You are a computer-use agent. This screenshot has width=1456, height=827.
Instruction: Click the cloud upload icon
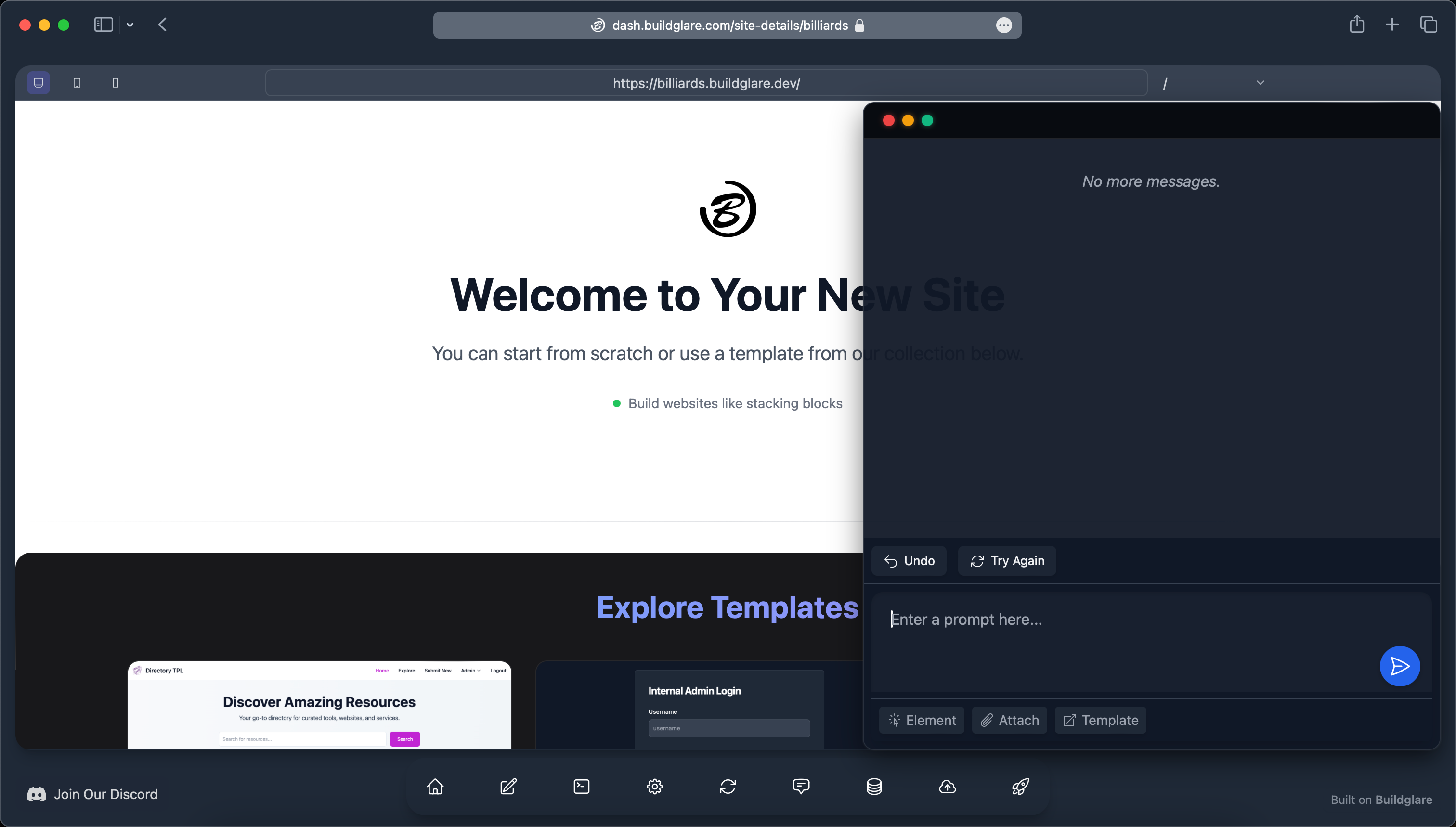[947, 787]
